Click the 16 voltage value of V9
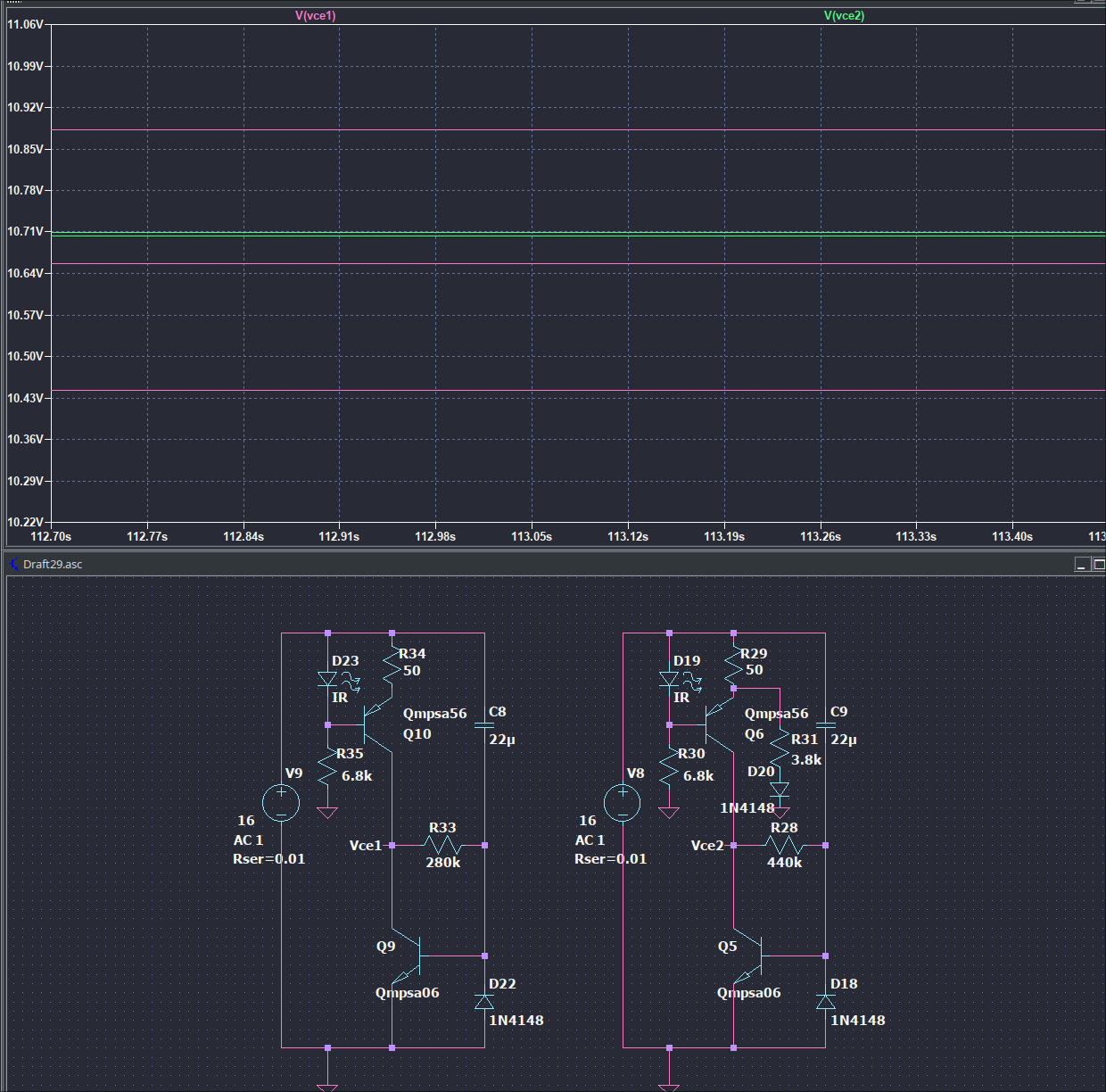Image resolution: width=1106 pixels, height=1092 pixels. [246, 821]
